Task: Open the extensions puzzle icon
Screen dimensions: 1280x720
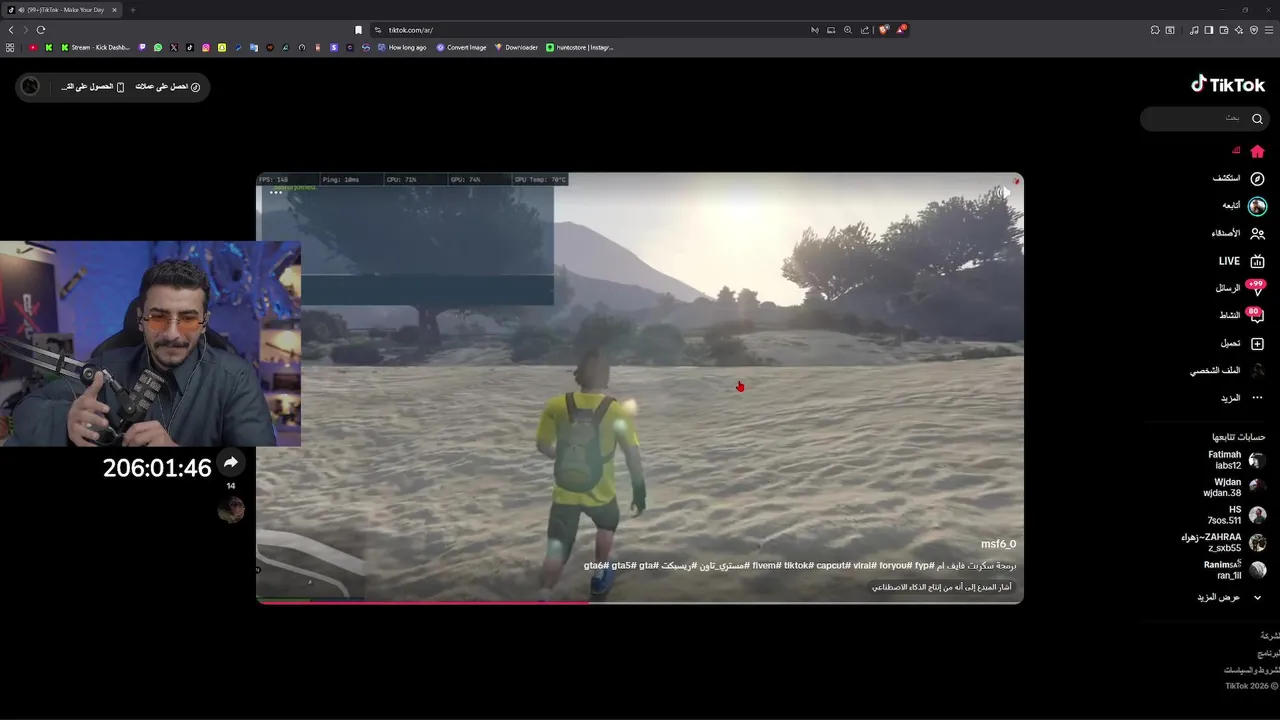Action: click(x=1155, y=30)
